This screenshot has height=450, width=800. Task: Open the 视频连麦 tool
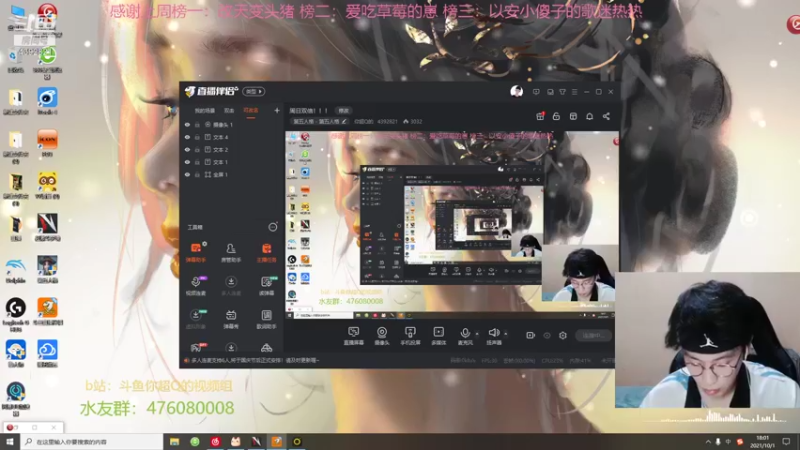click(x=196, y=286)
